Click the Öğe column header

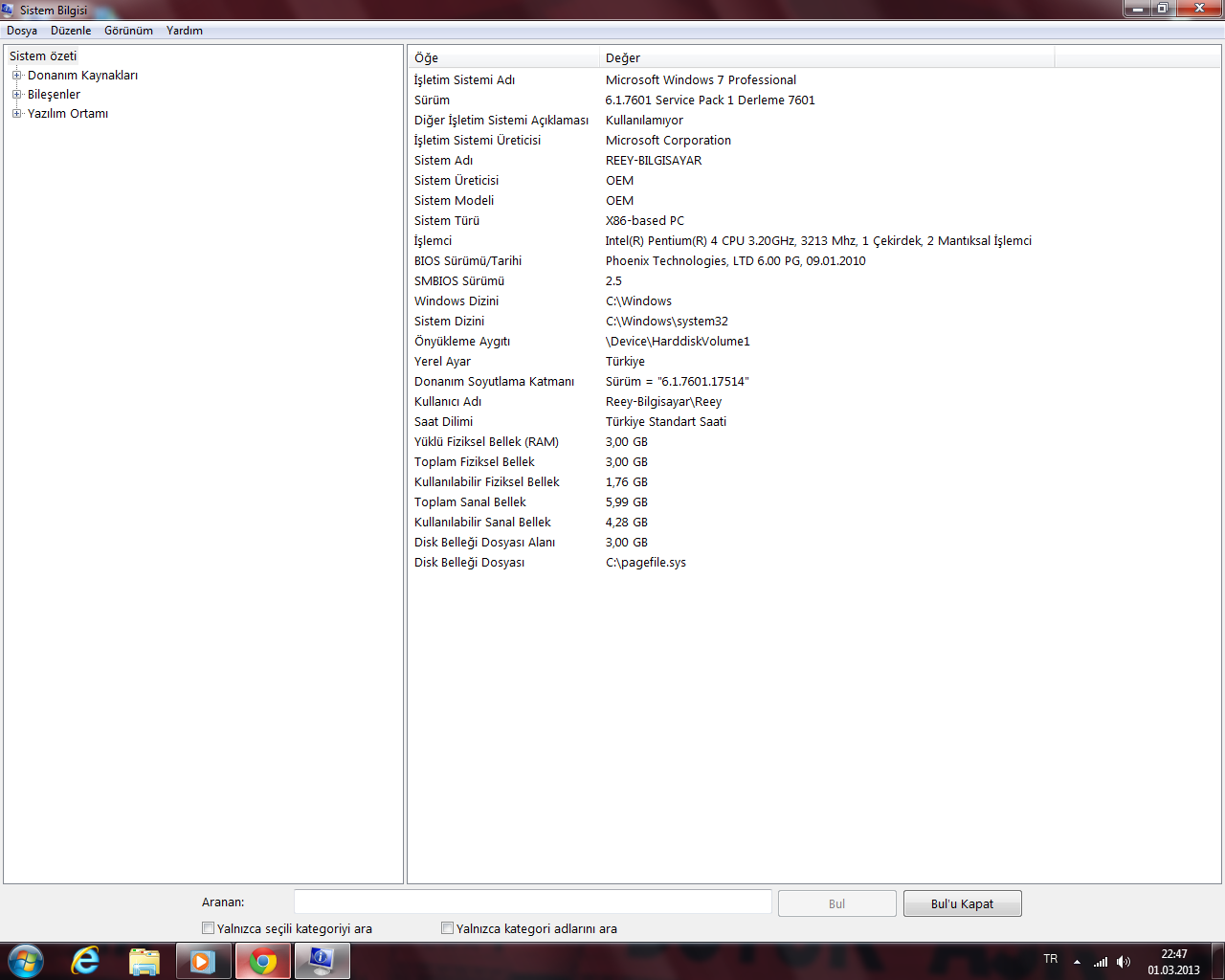503,57
